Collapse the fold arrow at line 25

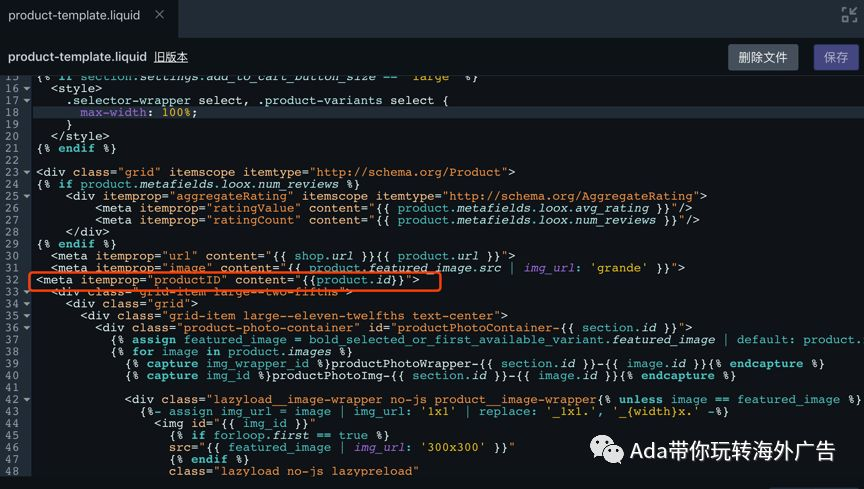(x=26, y=196)
